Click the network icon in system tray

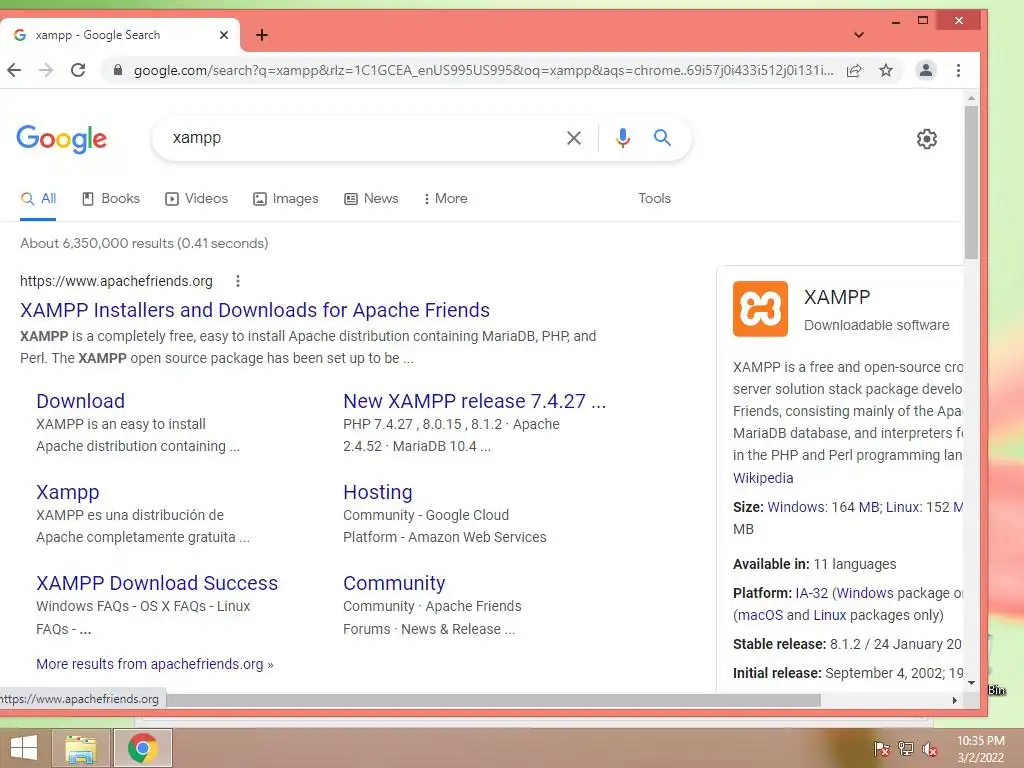[906, 749]
